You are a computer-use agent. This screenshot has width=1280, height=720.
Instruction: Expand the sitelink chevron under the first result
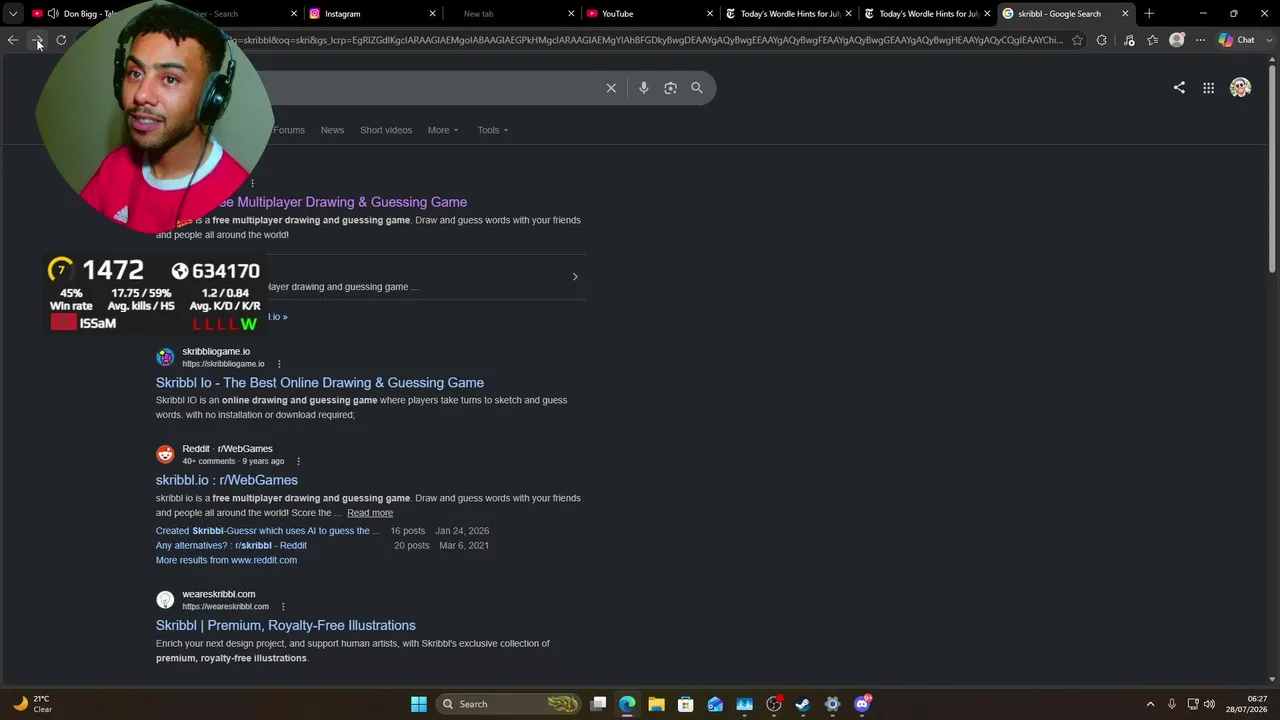(575, 277)
